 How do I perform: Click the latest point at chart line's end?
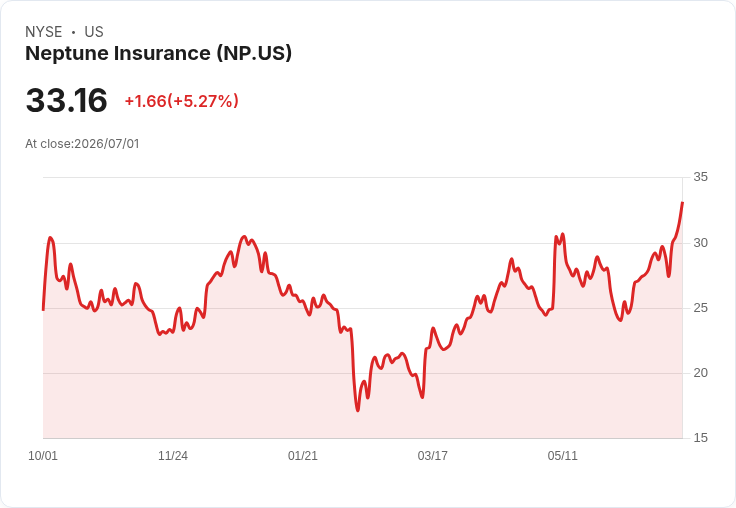682,203
